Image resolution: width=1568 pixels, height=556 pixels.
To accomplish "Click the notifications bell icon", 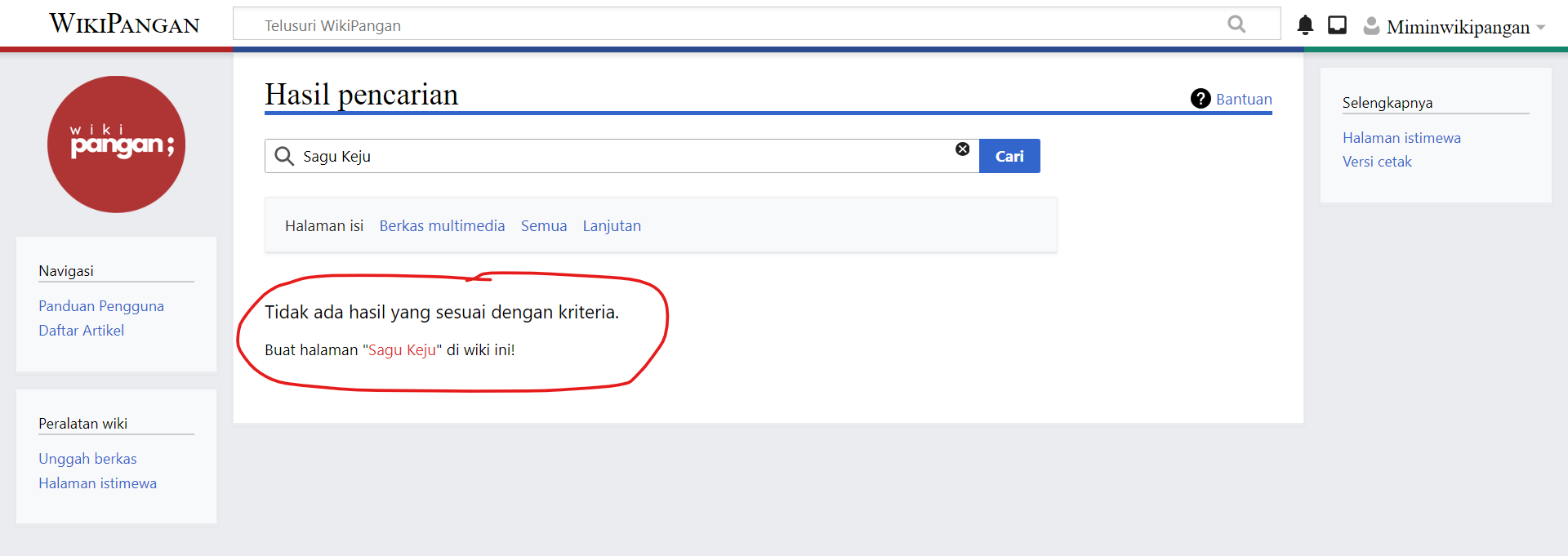I will tap(1305, 25).
